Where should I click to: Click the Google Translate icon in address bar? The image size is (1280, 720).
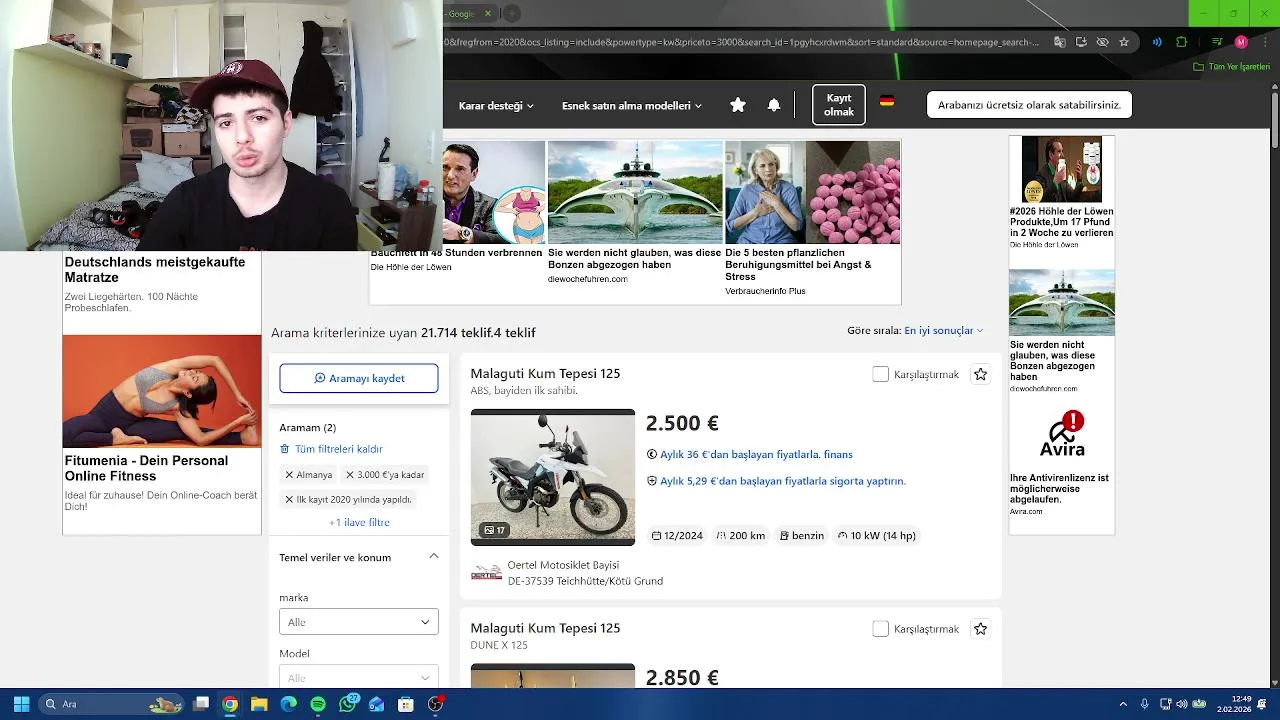click(1060, 42)
